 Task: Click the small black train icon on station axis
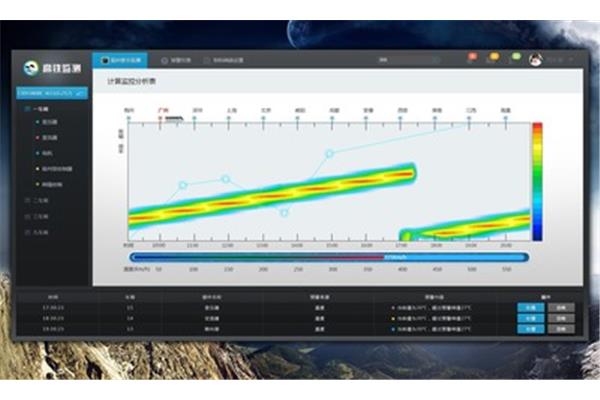(x=174, y=118)
